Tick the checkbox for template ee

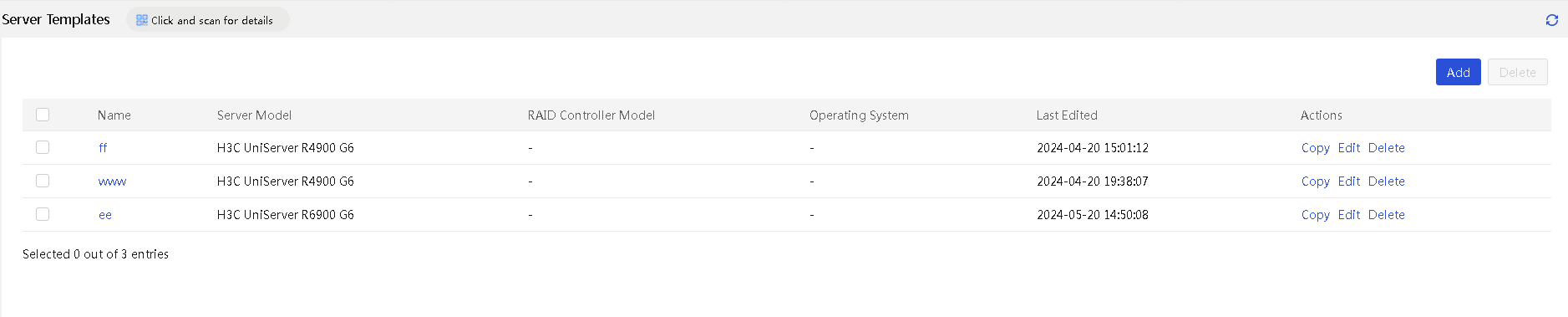point(43,214)
